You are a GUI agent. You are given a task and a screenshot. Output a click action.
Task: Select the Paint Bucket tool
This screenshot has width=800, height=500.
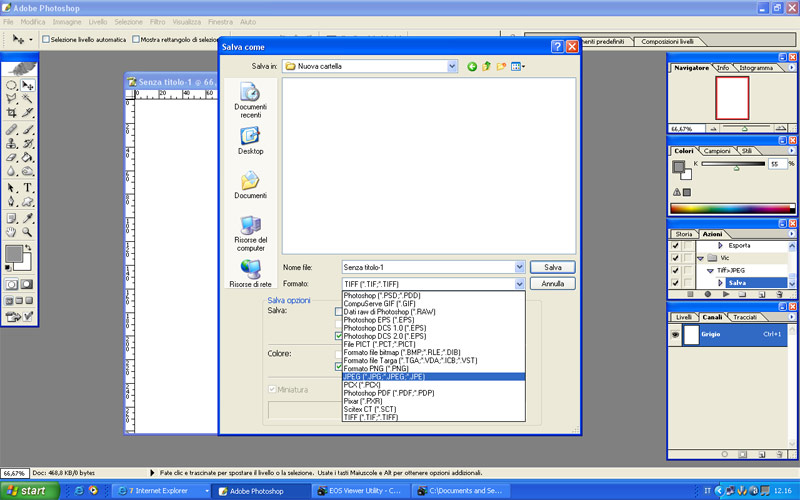[x=28, y=157]
